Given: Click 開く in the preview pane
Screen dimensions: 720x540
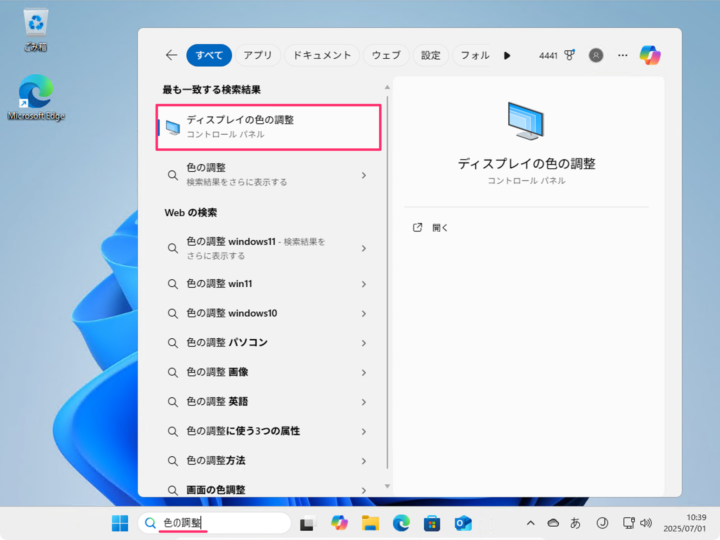Looking at the screenshot, I should point(440,228).
